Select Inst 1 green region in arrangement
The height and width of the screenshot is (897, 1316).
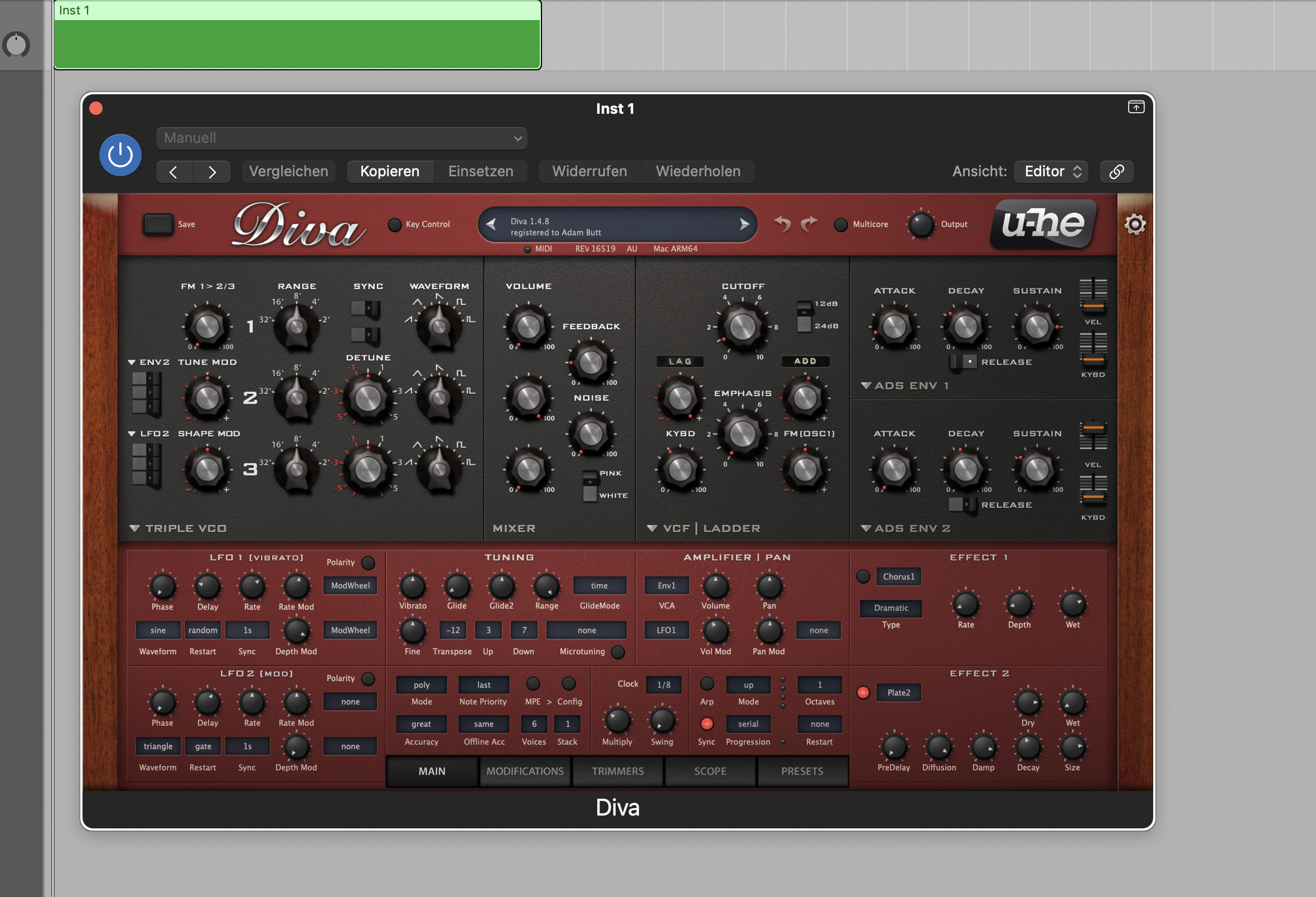click(297, 35)
